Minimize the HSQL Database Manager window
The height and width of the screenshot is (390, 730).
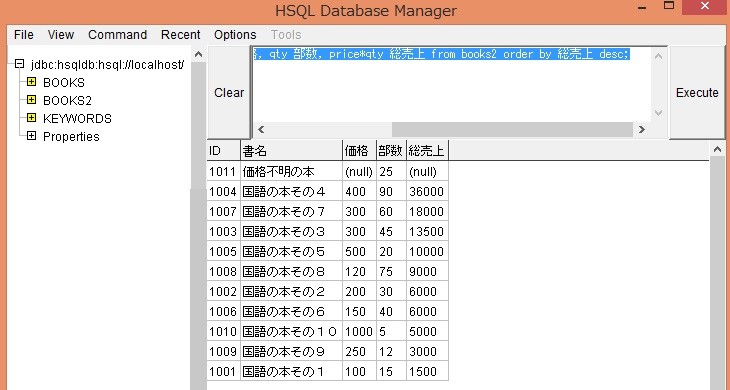(x=642, y=7)
